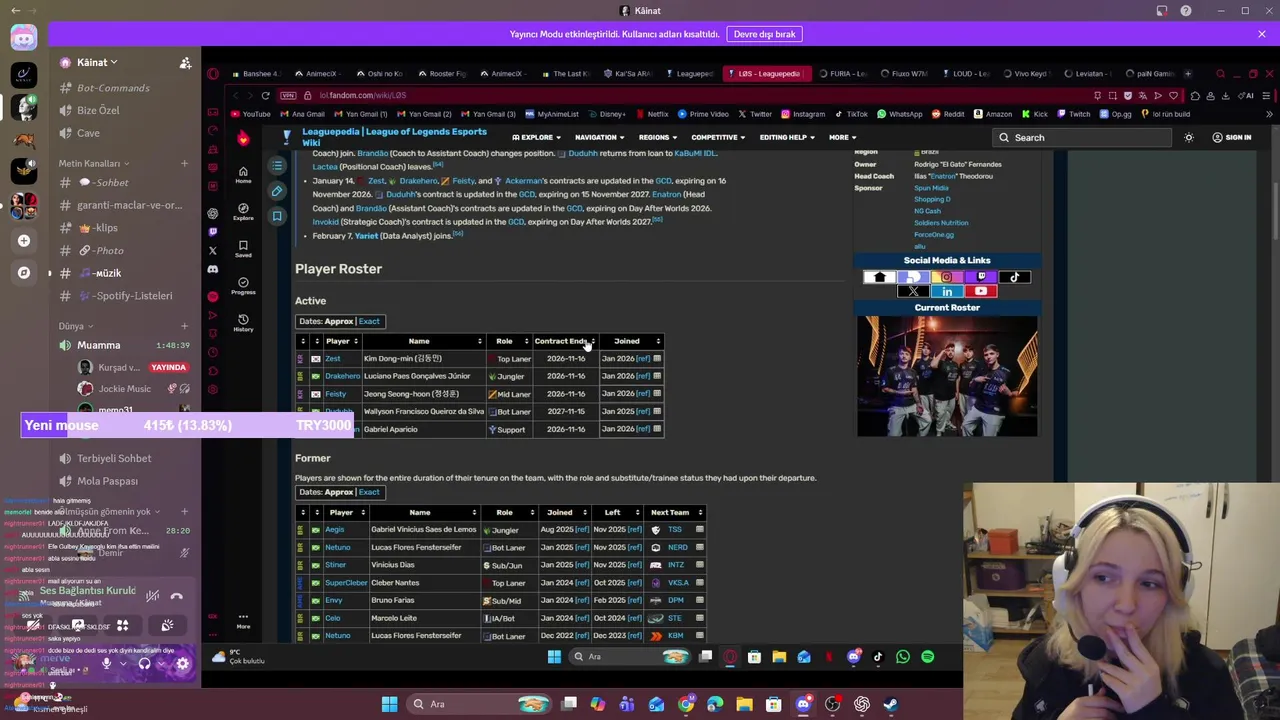The height and width of the screenshot is (720, 1280).
Task: Toggle Discord microphone mute
Action: 106,663
